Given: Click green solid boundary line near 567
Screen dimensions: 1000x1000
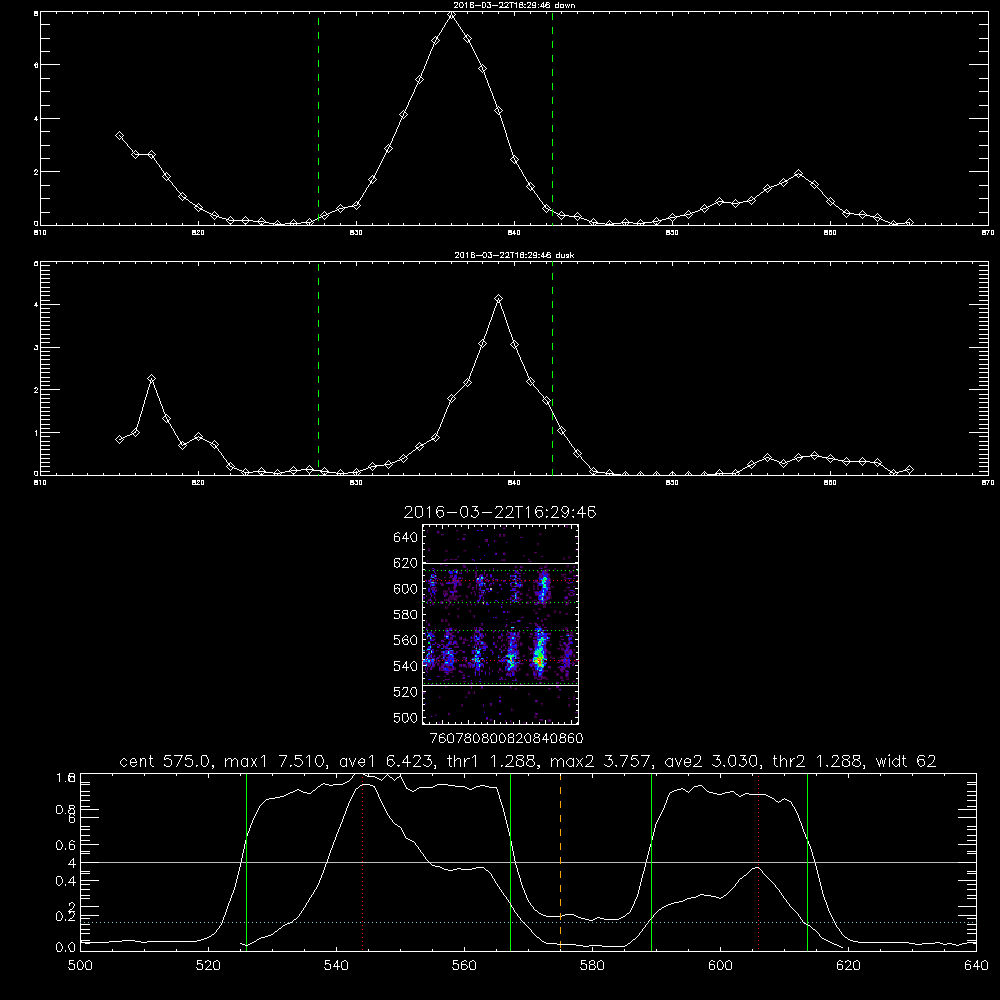Looking at the screenshot, I should tap(510, 862).
